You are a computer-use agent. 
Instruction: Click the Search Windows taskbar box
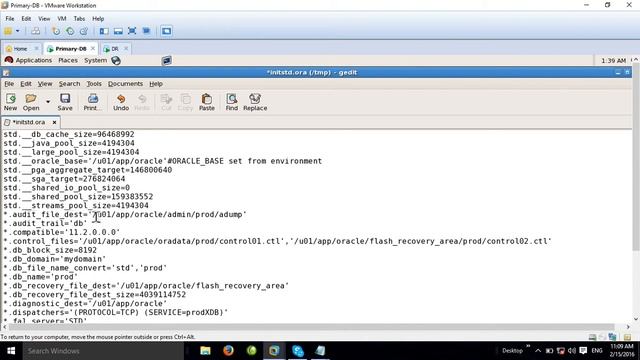102,351
